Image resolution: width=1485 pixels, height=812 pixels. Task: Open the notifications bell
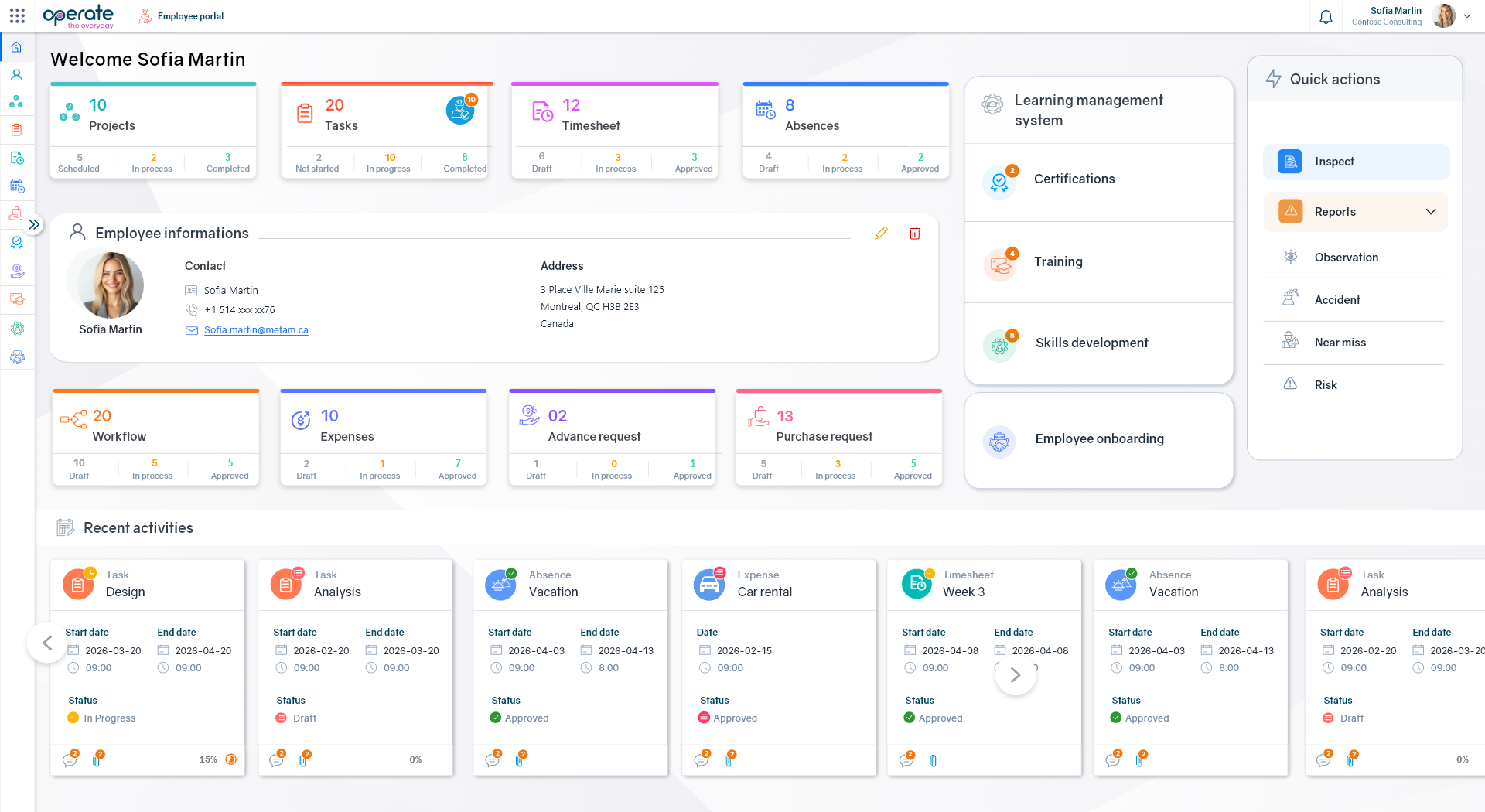click(x=1326, y=16)
